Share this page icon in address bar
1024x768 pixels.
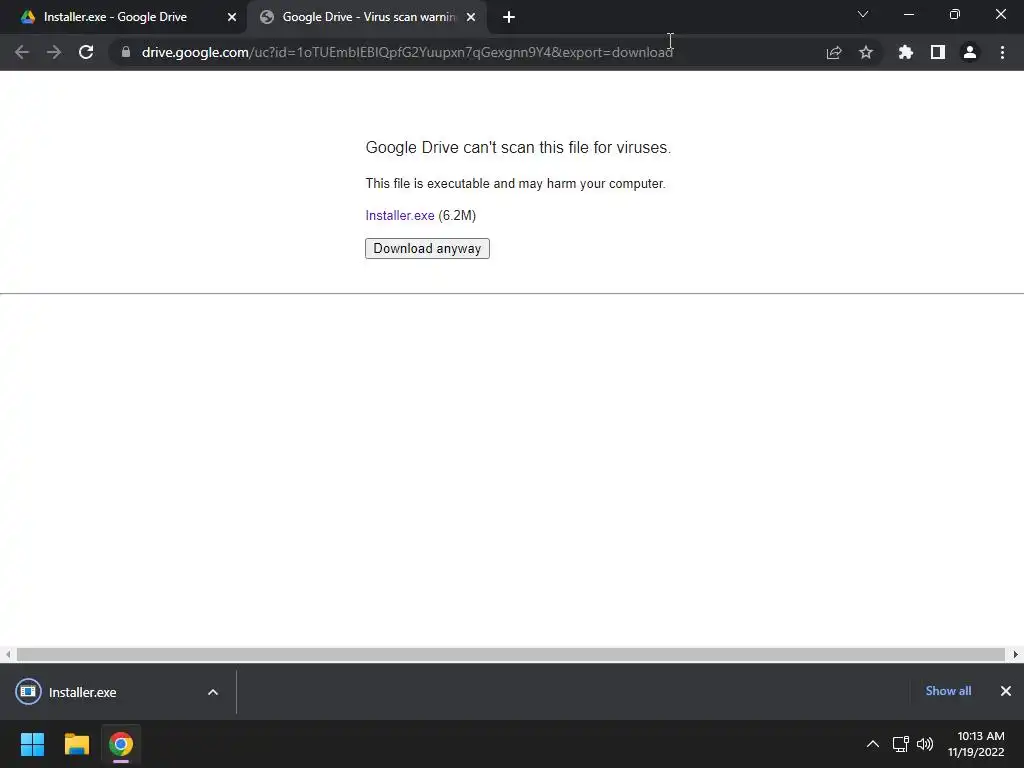[x=834, y=52]
